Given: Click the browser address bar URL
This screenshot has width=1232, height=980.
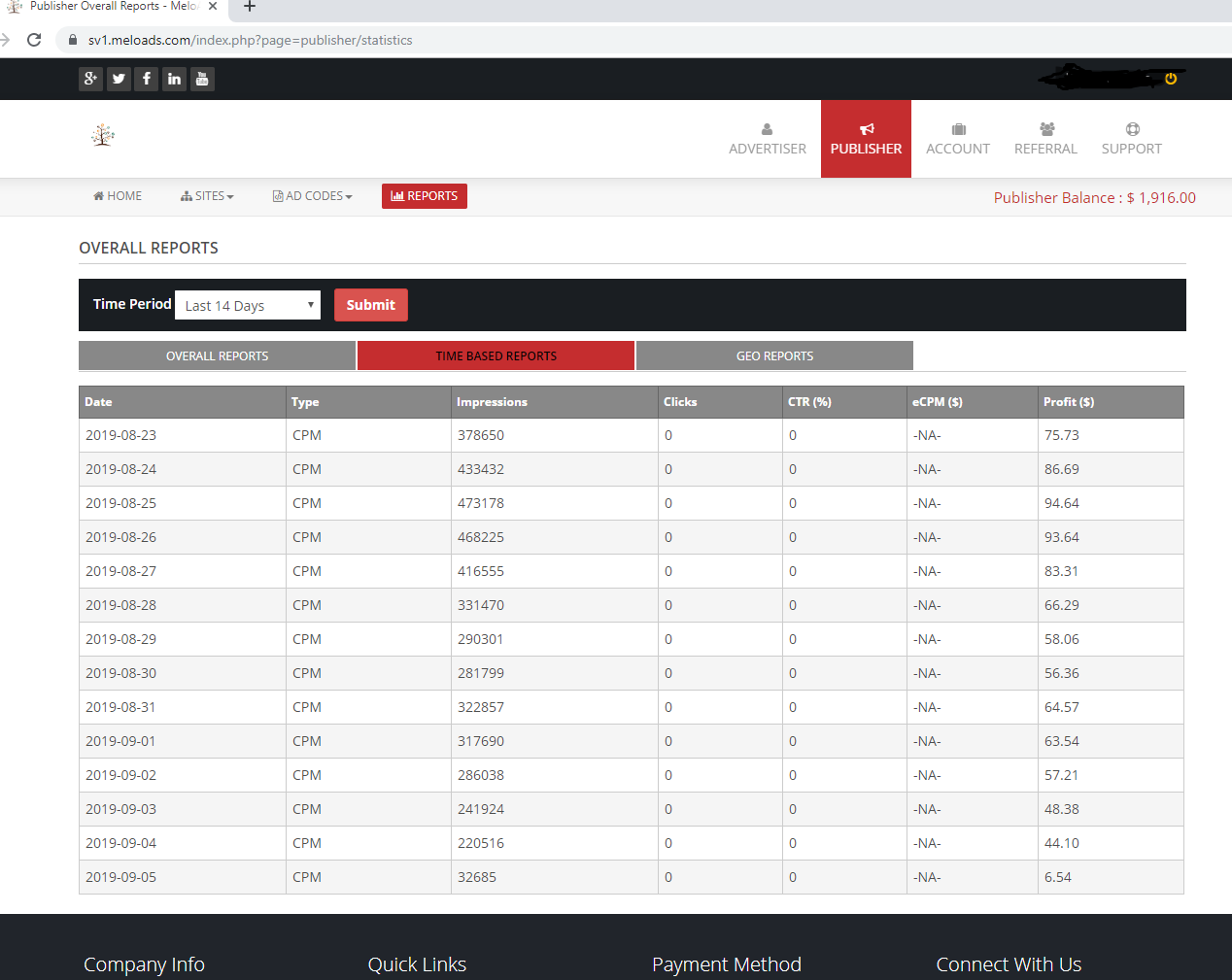Looking at the screenshot, I should coord(250,40).
